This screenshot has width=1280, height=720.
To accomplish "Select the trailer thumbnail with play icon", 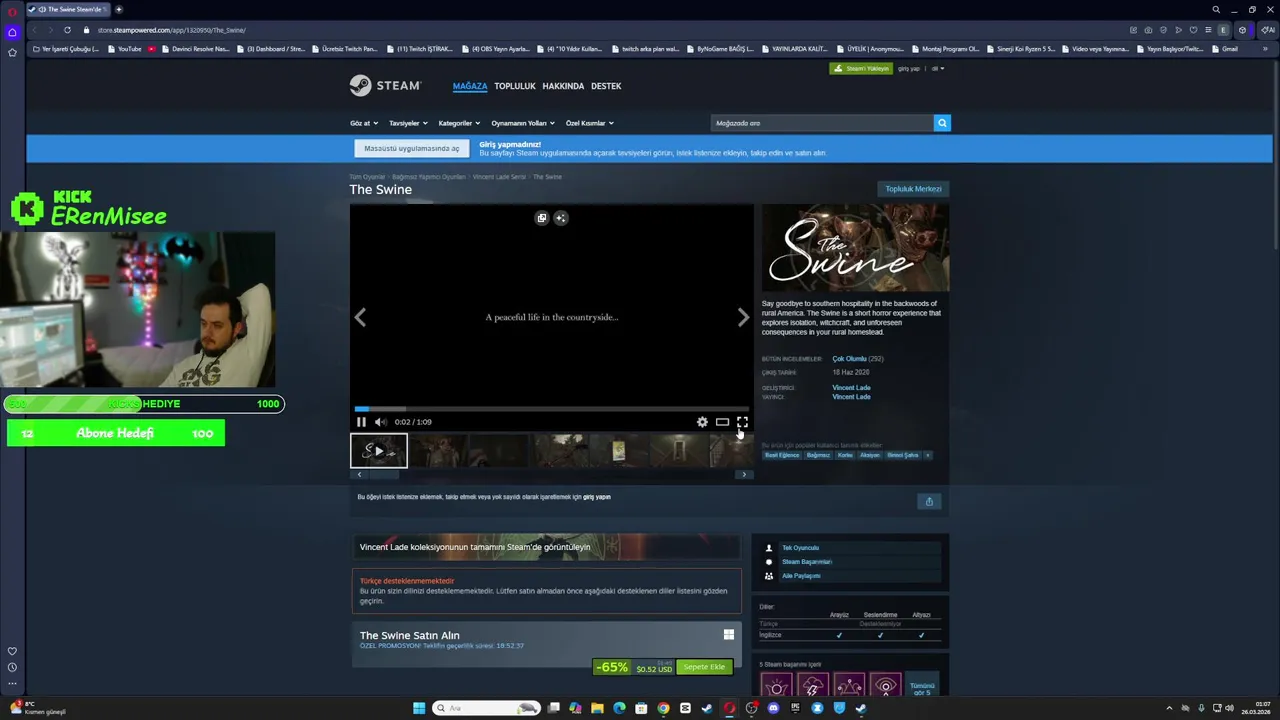I will [379, 451].
